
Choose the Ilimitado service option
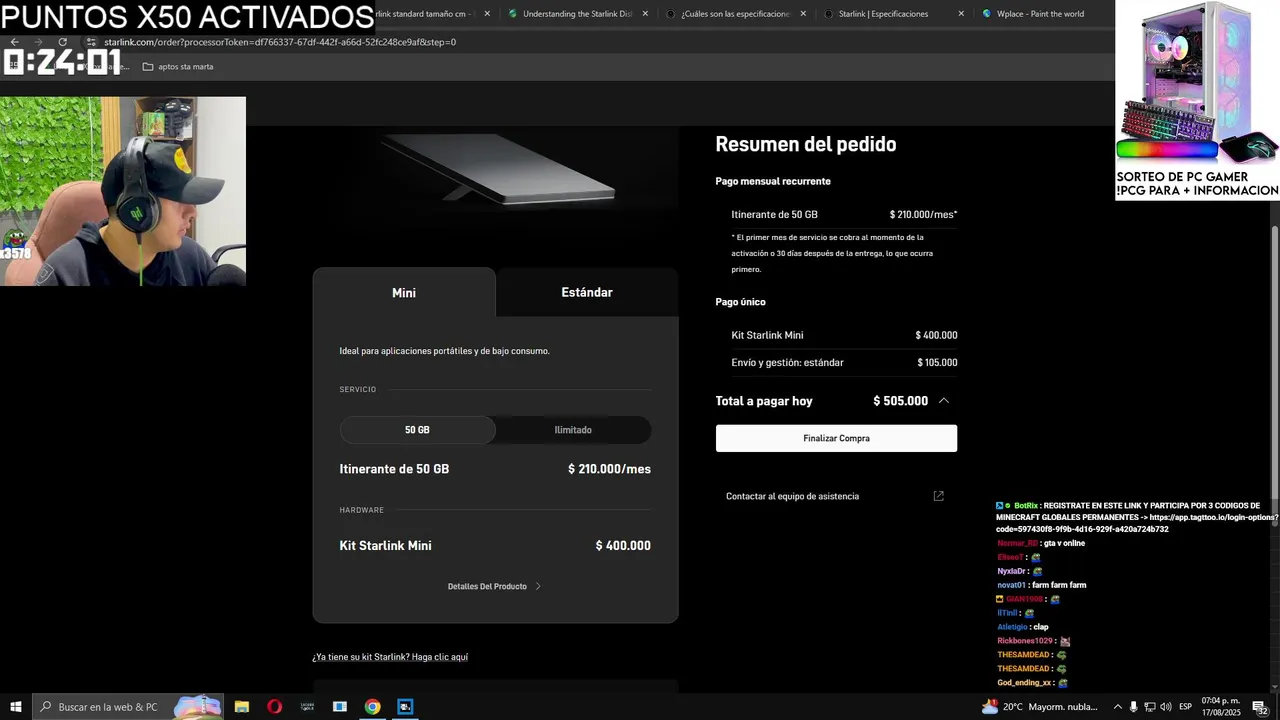tap(573, 430)
